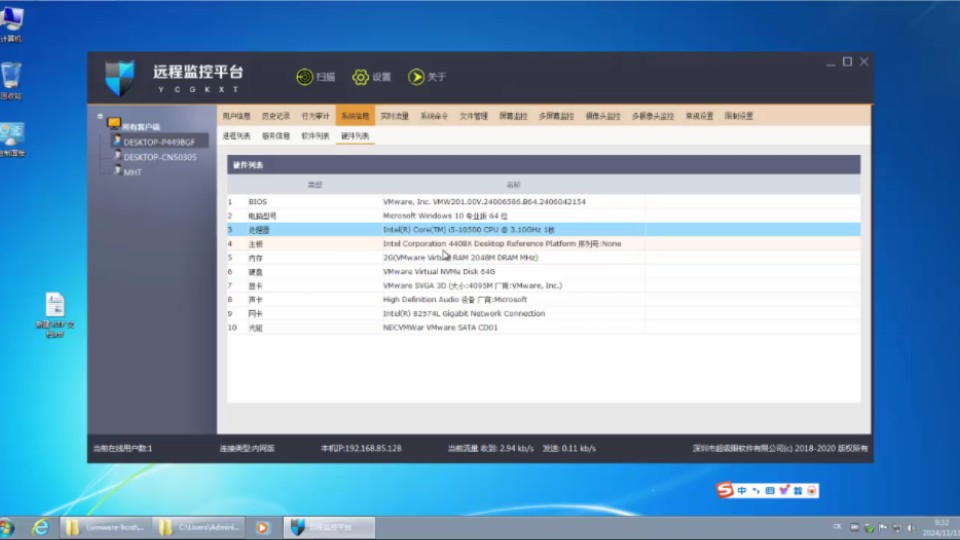Image resolution: width=960 pixels, height=540 pixels.
Task: Launch Internet Explorer from taskbar
Action: point(40,527)
